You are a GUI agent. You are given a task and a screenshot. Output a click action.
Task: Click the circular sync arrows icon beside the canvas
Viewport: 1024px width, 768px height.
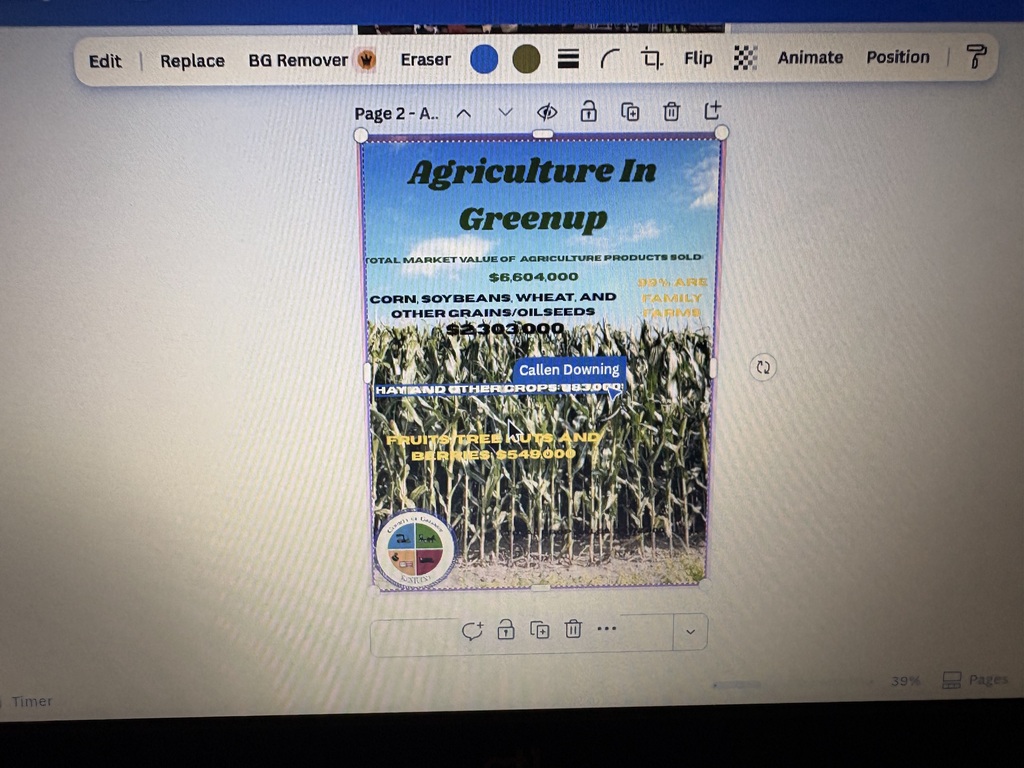763,367
